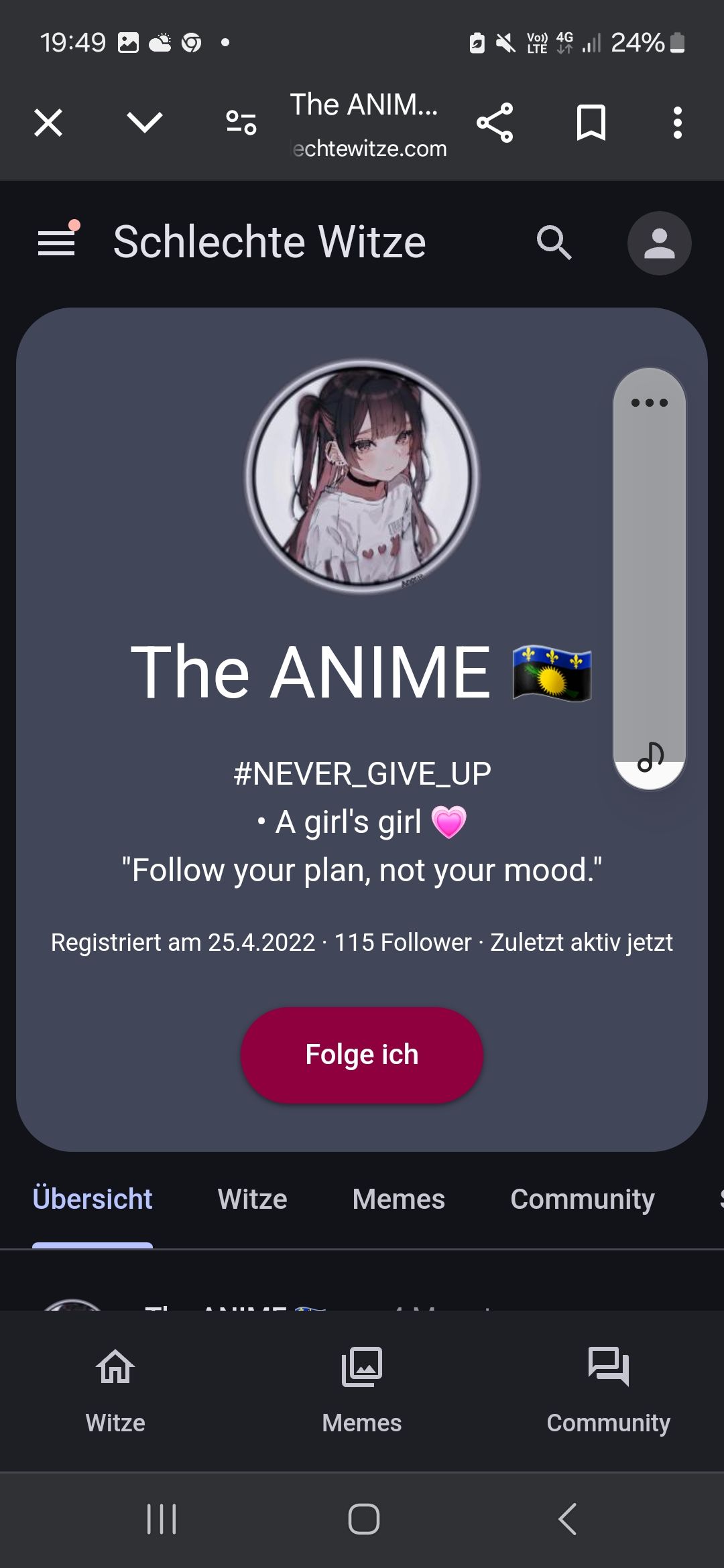
Task: Bookmark this page in the browser
Action: click(x=591, y=123)
